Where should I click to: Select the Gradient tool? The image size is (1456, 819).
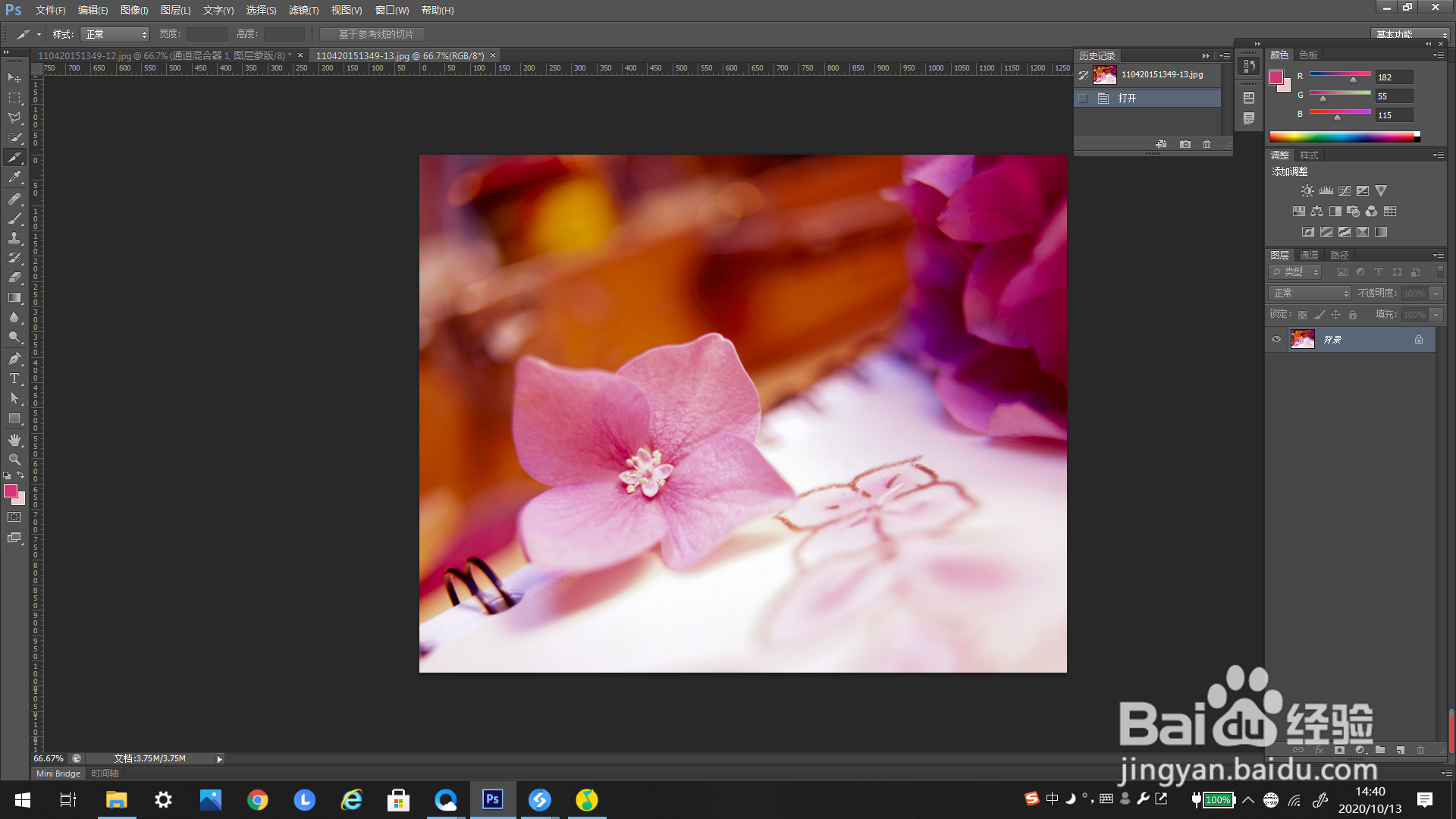pyautogui.click(x=14, y=298)
